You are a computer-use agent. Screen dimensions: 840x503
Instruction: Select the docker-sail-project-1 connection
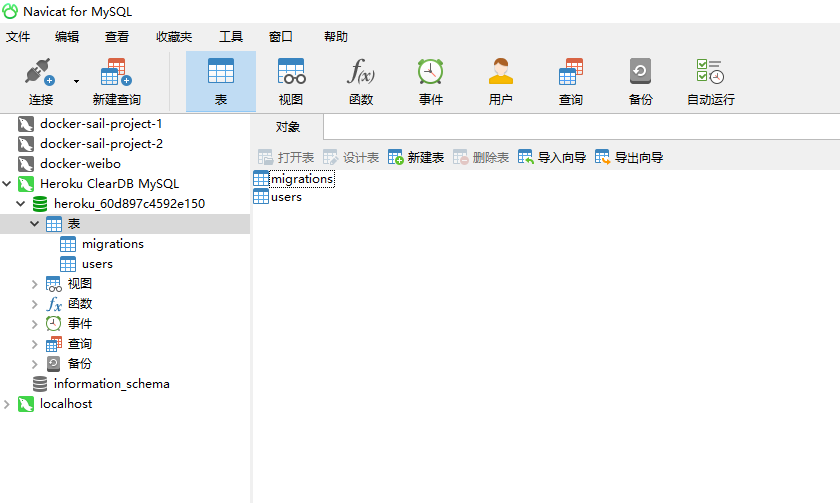[101, 124]
